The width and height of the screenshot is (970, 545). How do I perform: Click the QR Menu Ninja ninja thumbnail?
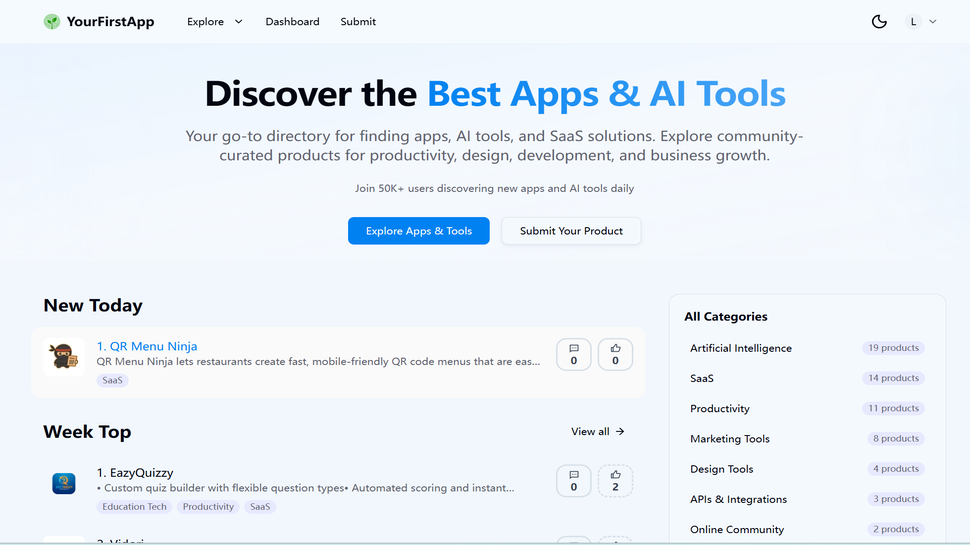pyautogui.click(x=64, y=357)
